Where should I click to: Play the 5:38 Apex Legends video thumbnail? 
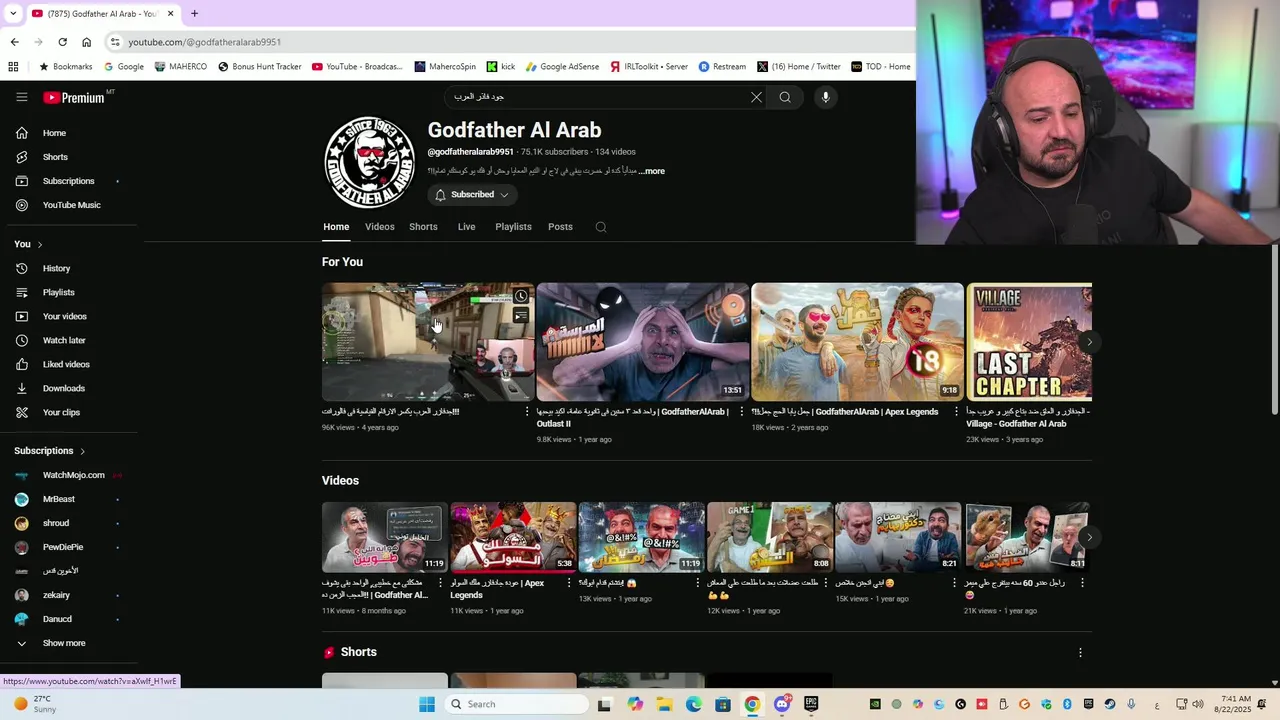pyautogui.click(x=513, y=537)
